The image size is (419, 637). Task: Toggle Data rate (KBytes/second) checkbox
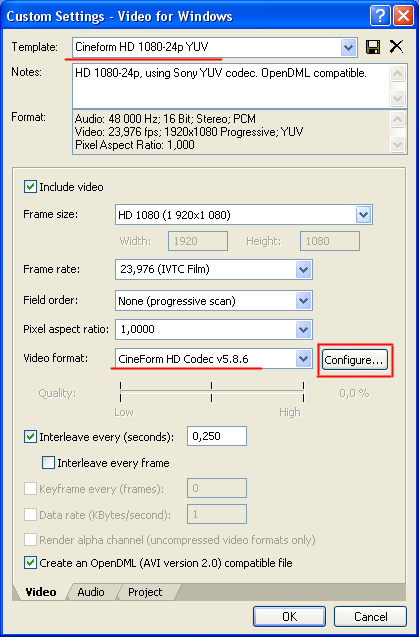(x=30, y=515)
